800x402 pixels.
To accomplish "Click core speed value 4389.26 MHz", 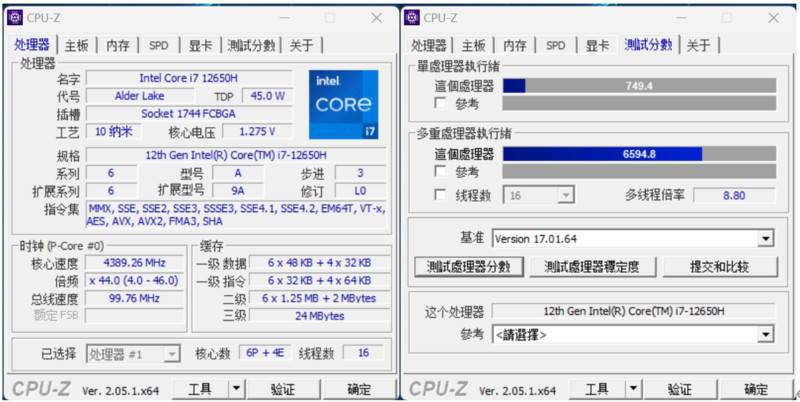I will (x=135, y=263).
